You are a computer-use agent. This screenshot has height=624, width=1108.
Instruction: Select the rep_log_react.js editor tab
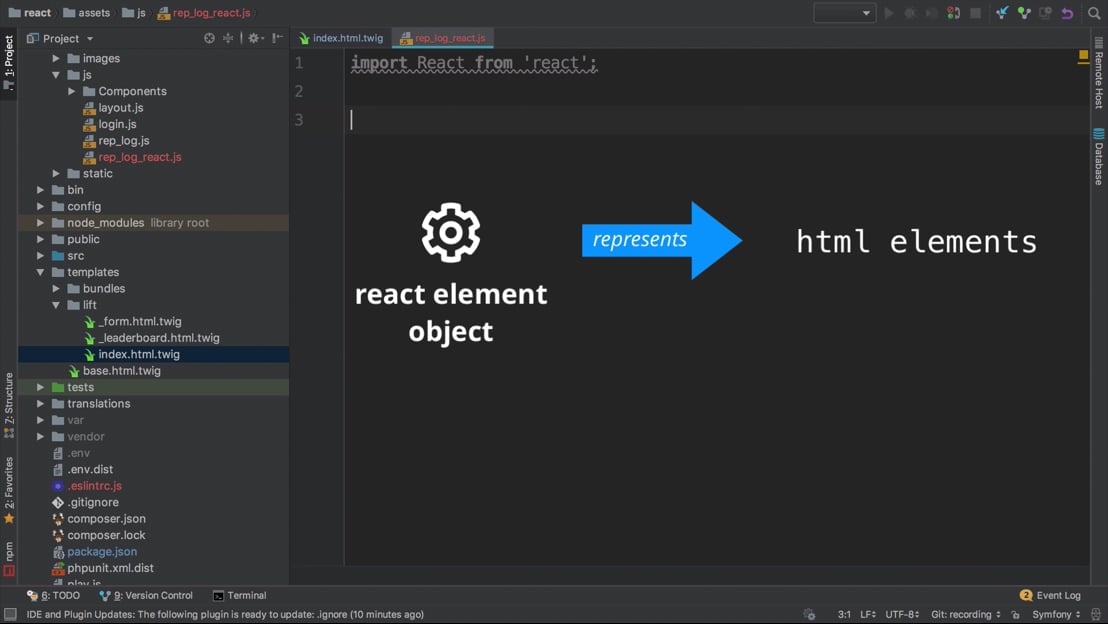[x=443, y=38]
